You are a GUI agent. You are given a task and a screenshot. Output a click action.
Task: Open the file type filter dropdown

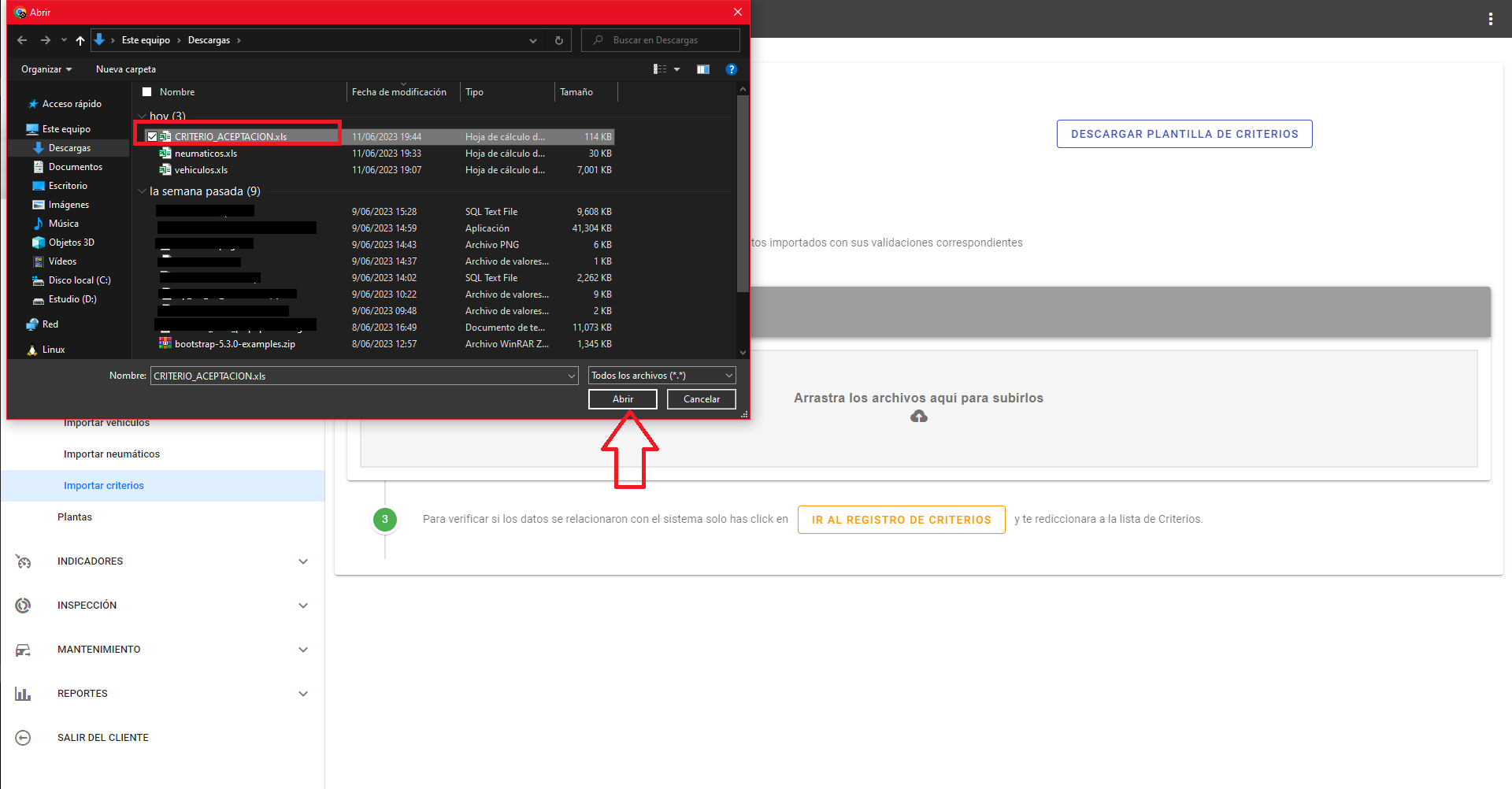point(661,376)
